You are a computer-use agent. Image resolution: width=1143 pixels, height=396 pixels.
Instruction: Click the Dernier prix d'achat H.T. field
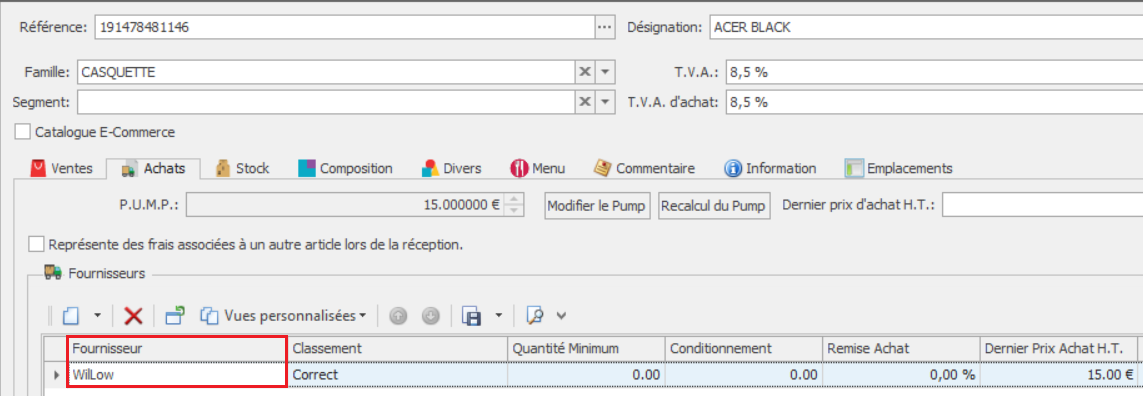1042,206
